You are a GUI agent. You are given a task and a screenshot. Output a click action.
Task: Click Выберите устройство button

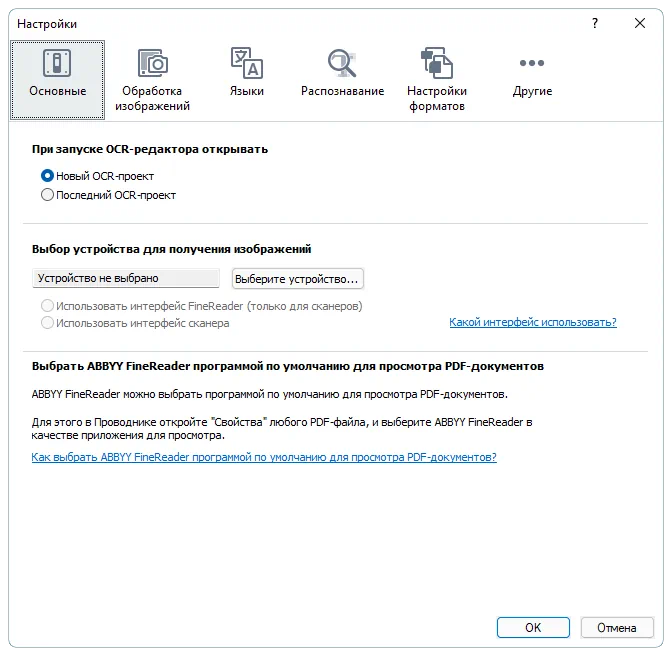(297, 279)
